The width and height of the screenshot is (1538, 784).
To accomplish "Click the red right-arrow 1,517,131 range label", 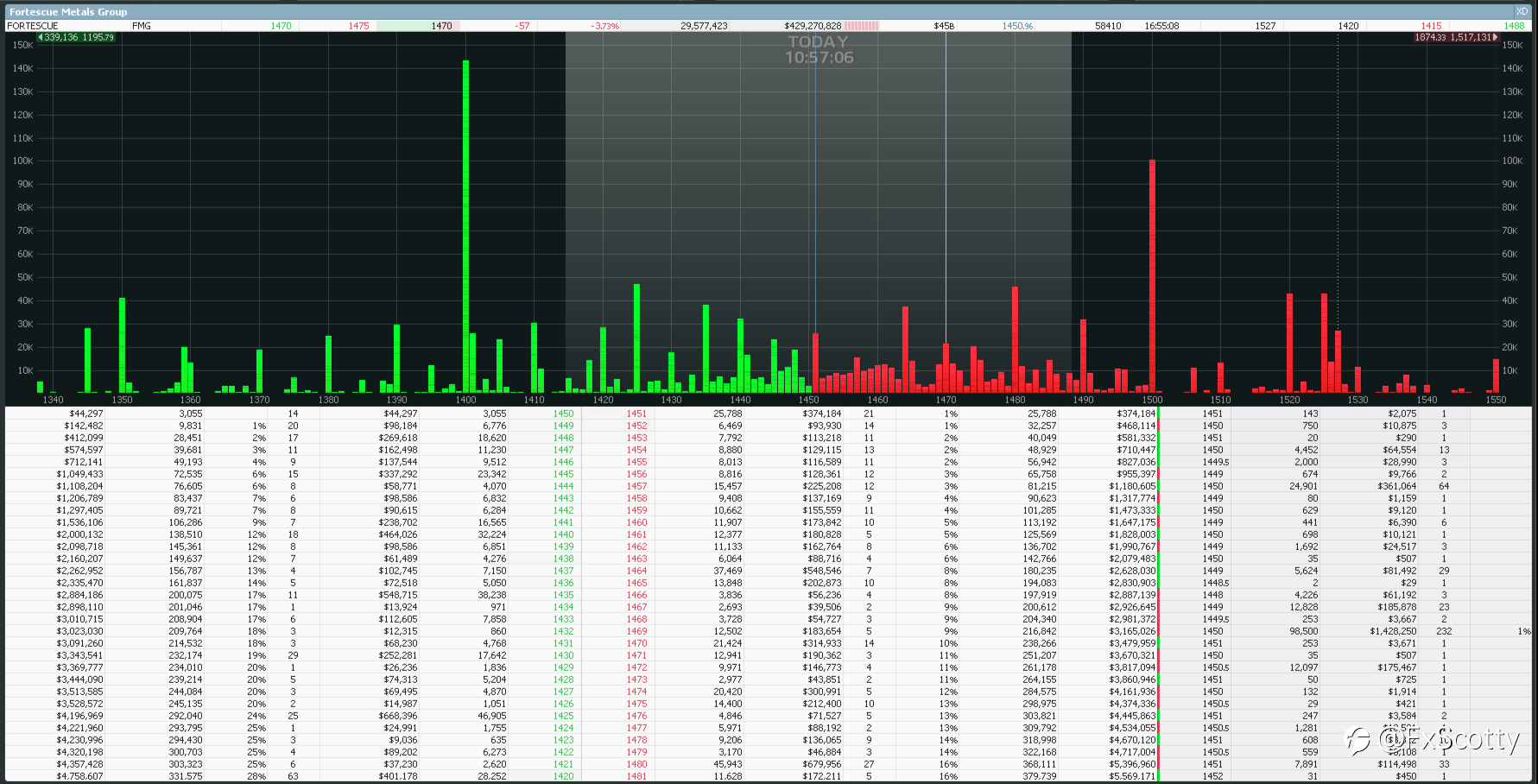I will click(x=1456, y=37).
